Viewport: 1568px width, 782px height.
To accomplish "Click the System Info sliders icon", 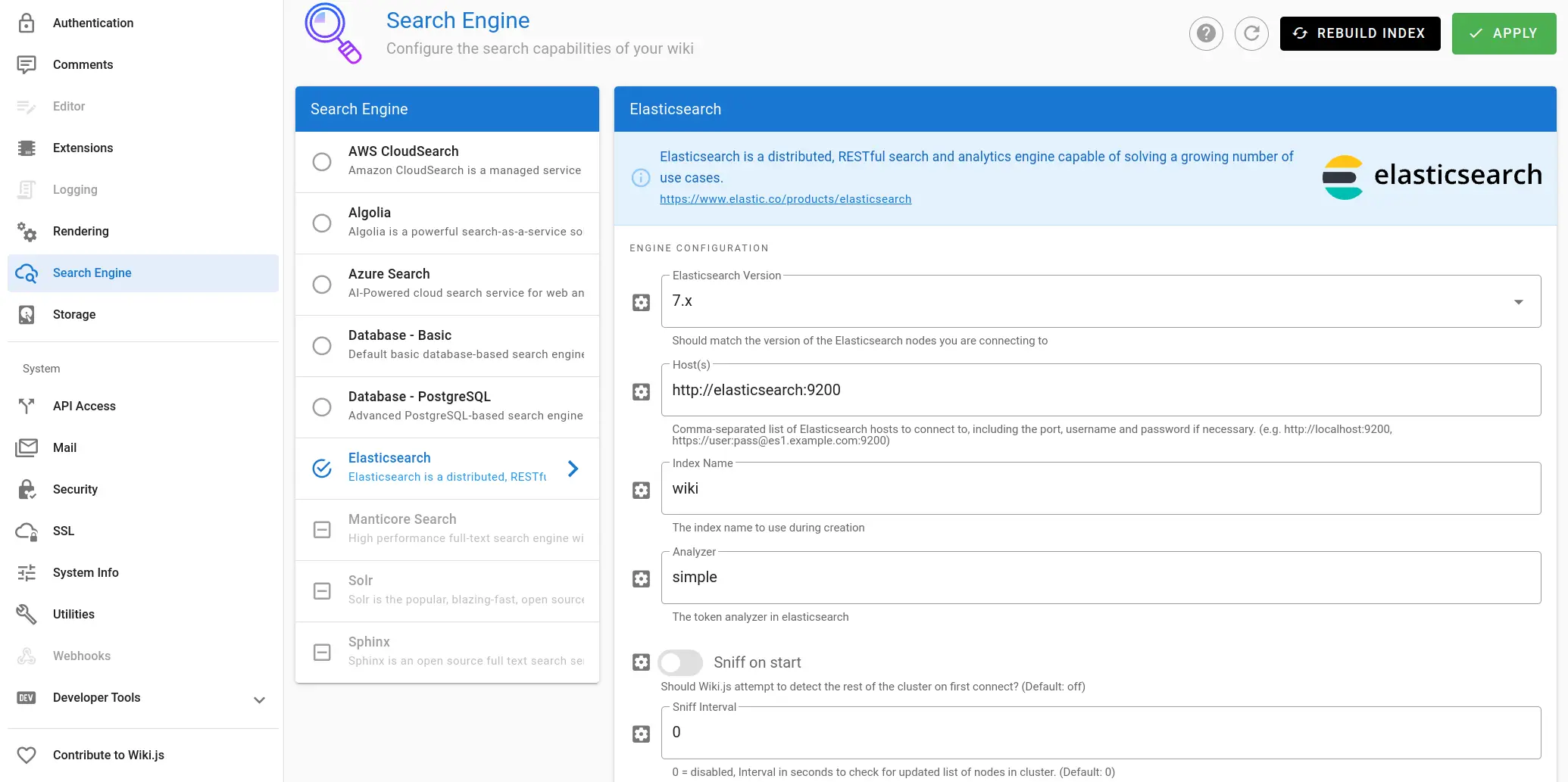I will 27,573.
